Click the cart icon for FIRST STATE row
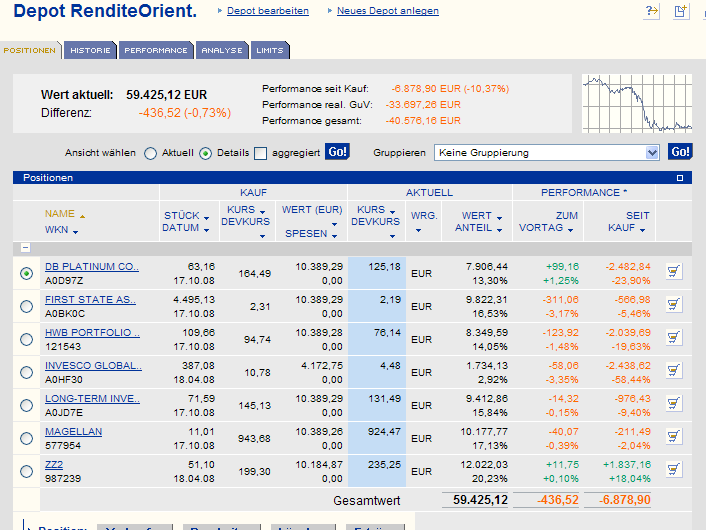Viewport: 706px width, 530px height. 673,305
